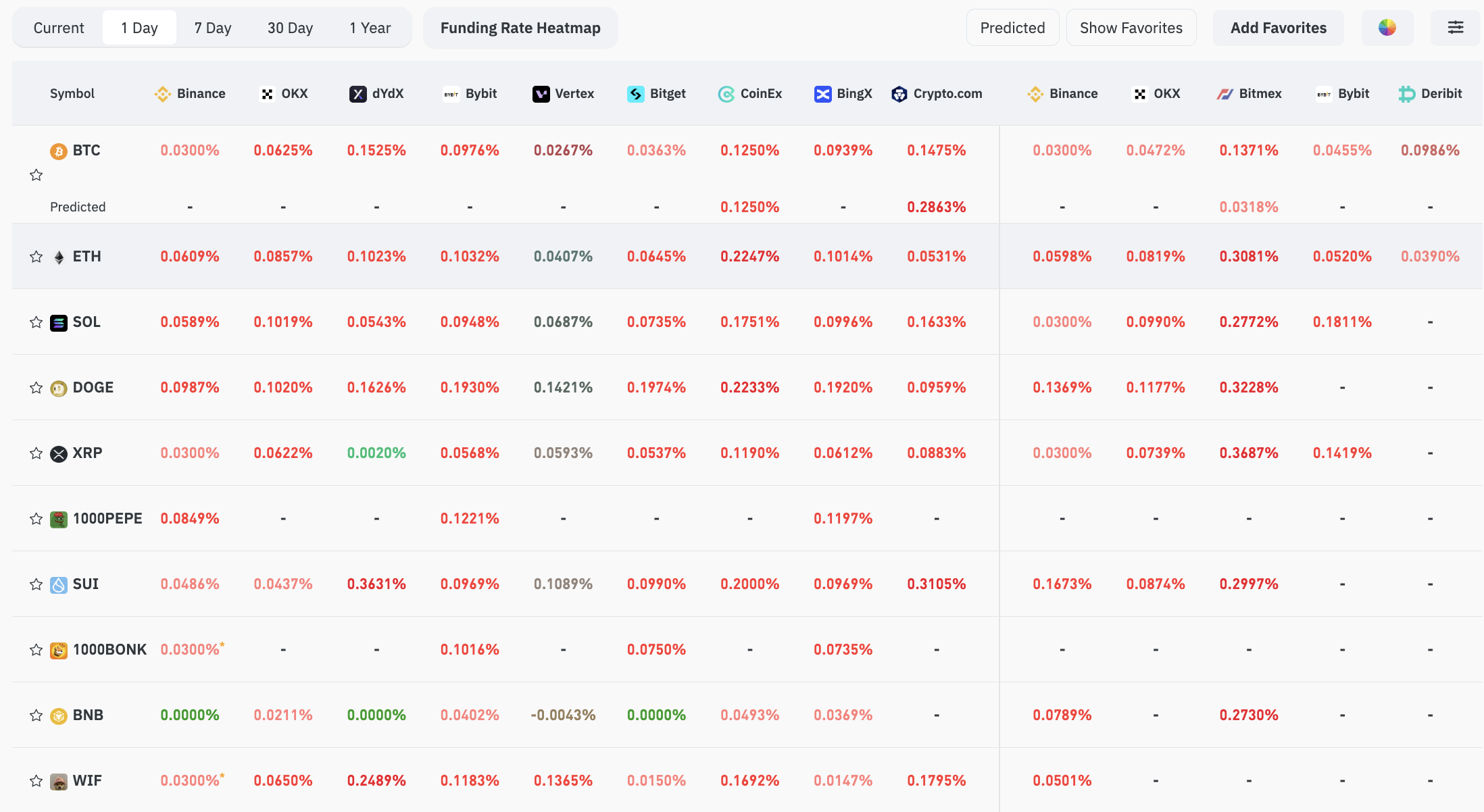Toggle the WIF favorite star

(x=36, y=781)
